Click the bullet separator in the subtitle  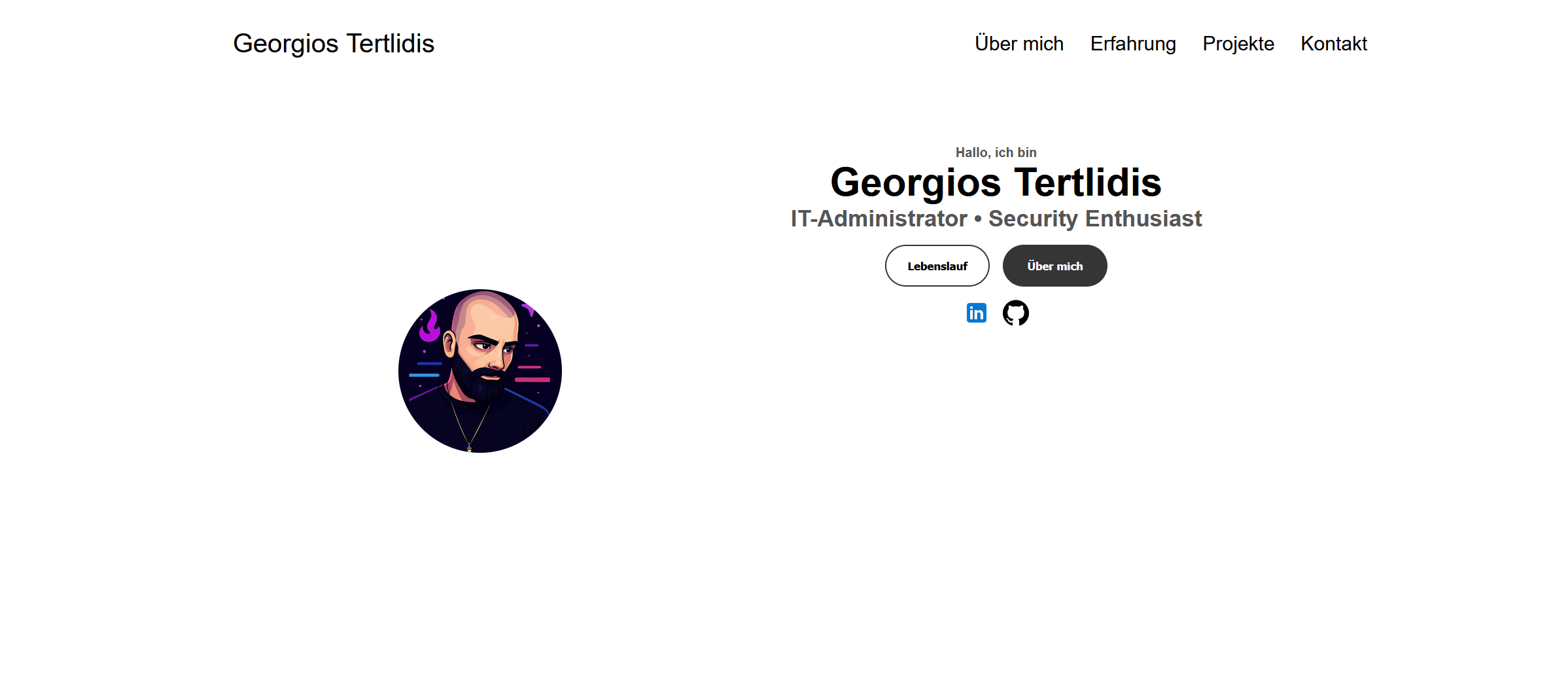(977, 219)
